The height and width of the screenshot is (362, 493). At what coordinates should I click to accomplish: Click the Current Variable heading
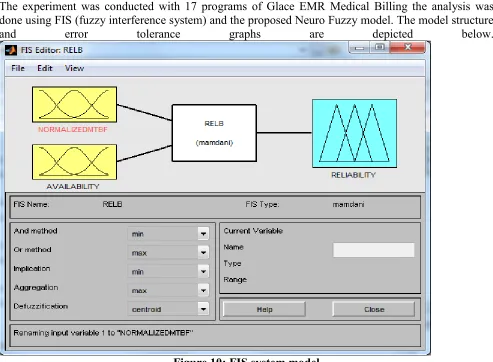pos(253,231)
